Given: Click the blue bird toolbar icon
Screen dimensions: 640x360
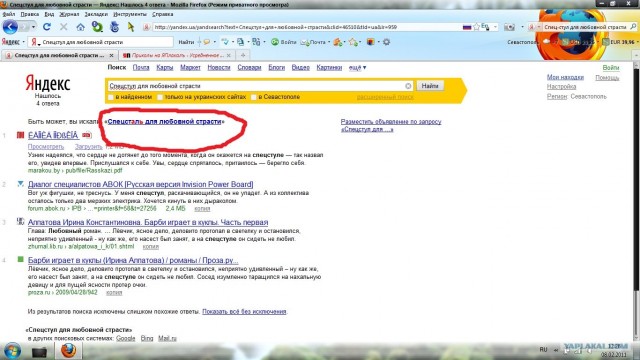Looking at the screenshot, I should click(x=114, y=27).
